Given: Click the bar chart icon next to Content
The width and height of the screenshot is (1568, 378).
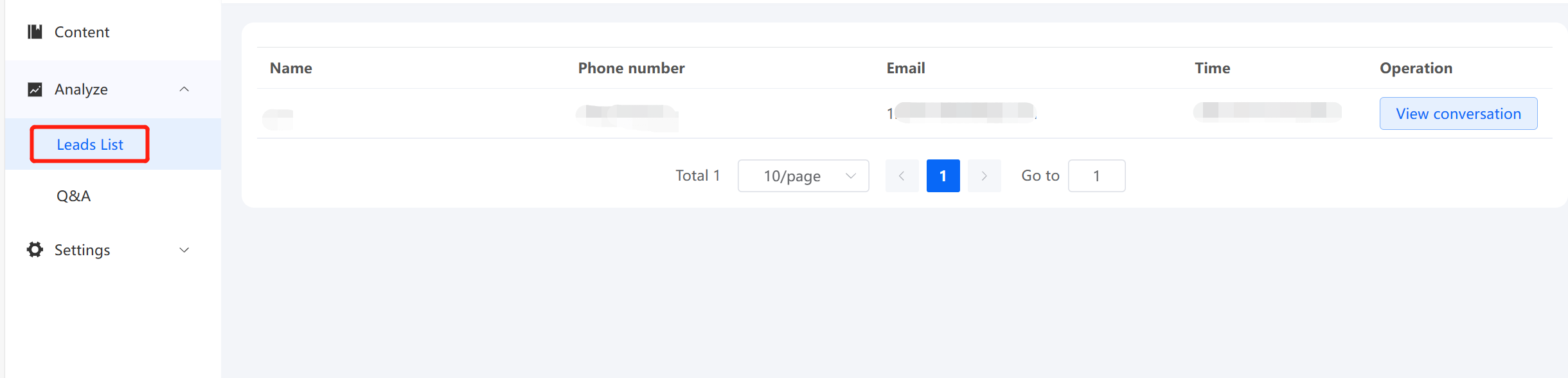Looking at the screenshot, I should click(35, 31).
